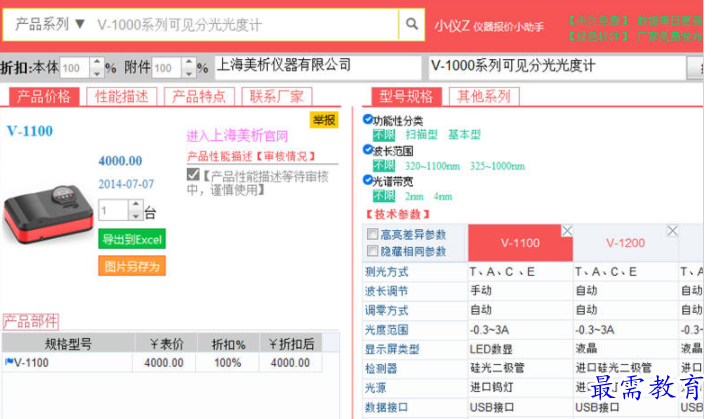Click the 显示屏类型 parameter row label
Viewport: 712px width, 419px height.
[x=392, y=349]
